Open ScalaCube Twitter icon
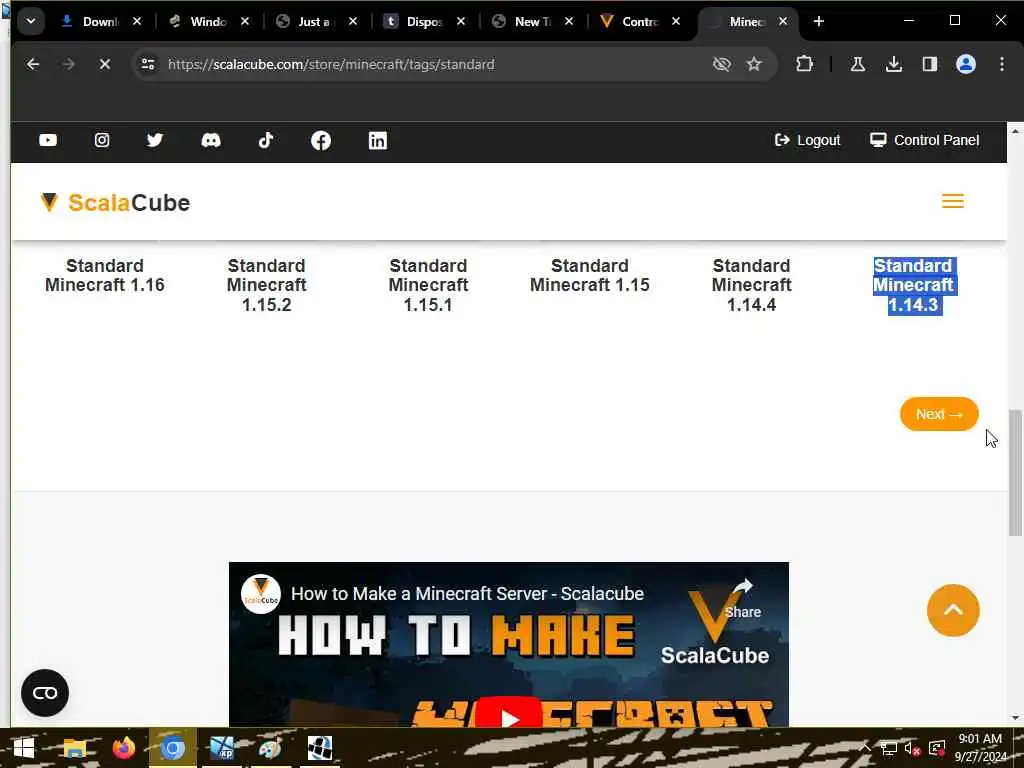 click(155, 140)
